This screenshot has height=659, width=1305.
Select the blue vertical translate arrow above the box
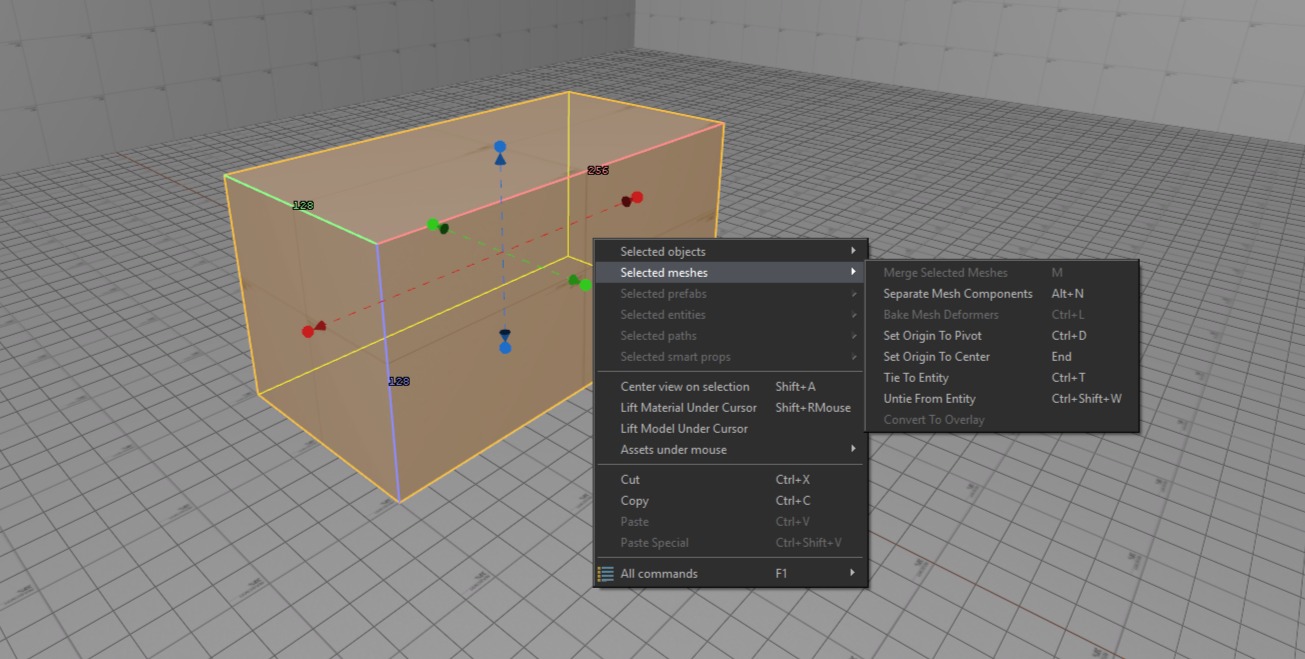(x=498, y=151)
